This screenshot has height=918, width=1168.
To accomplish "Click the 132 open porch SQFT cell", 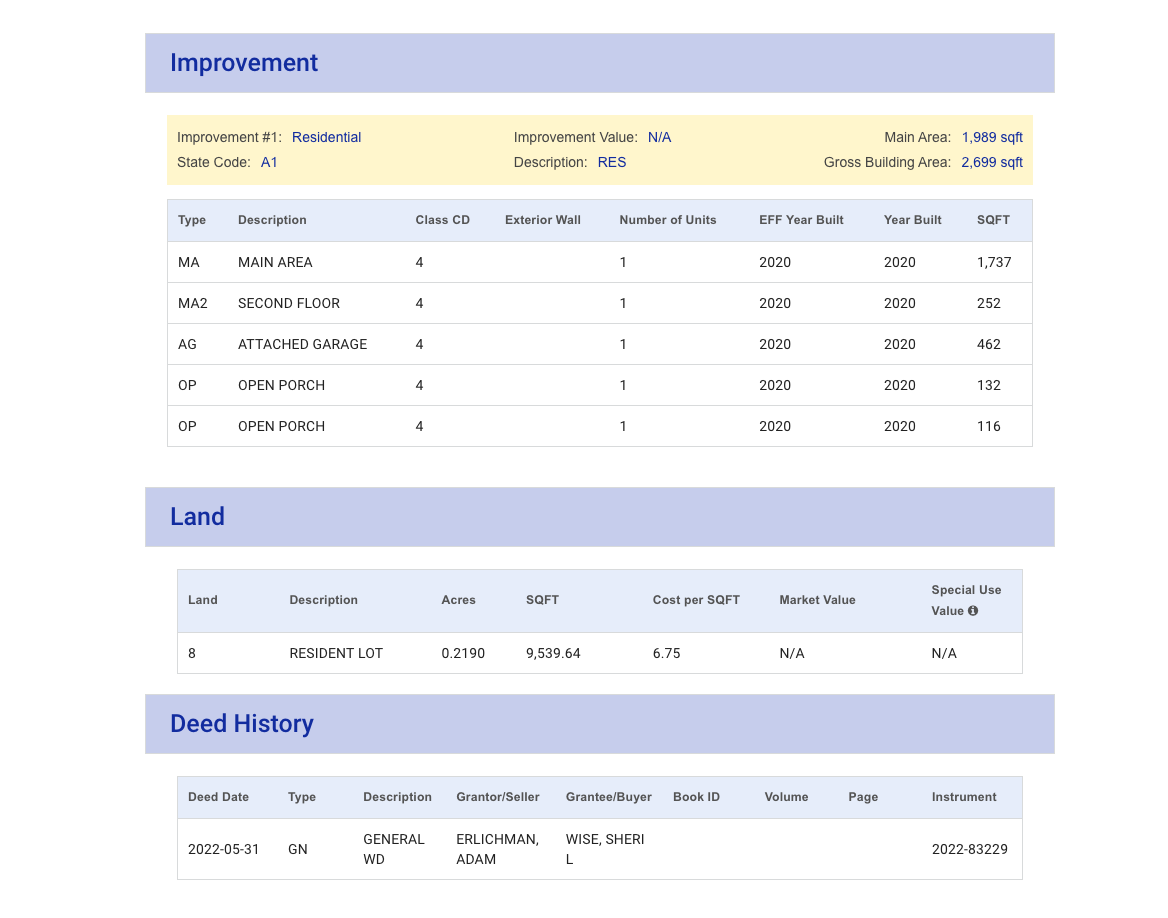I will tap(988, 385).
